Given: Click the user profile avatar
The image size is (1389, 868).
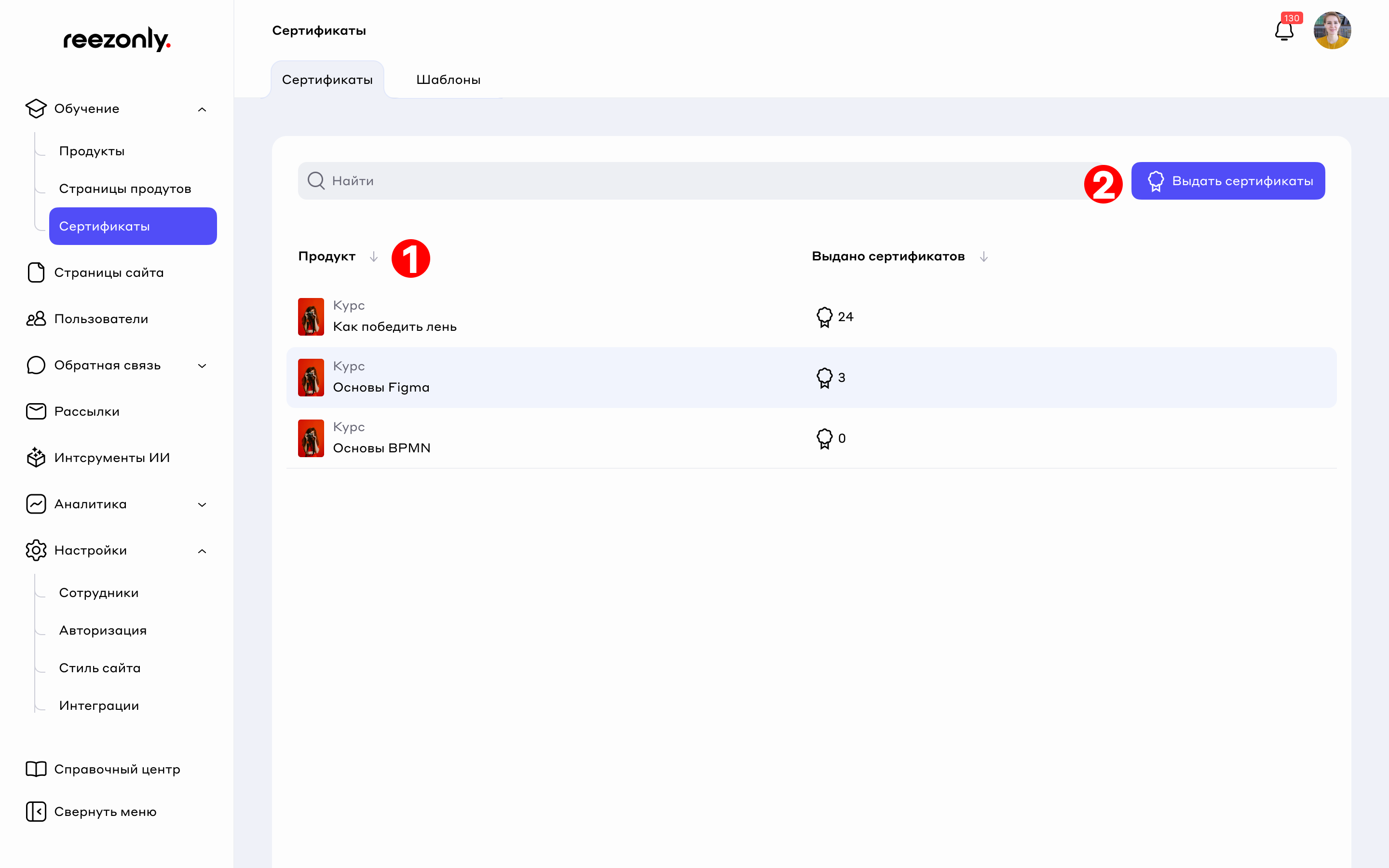Looking at the screenshot, I should [x=1332, y=30].
